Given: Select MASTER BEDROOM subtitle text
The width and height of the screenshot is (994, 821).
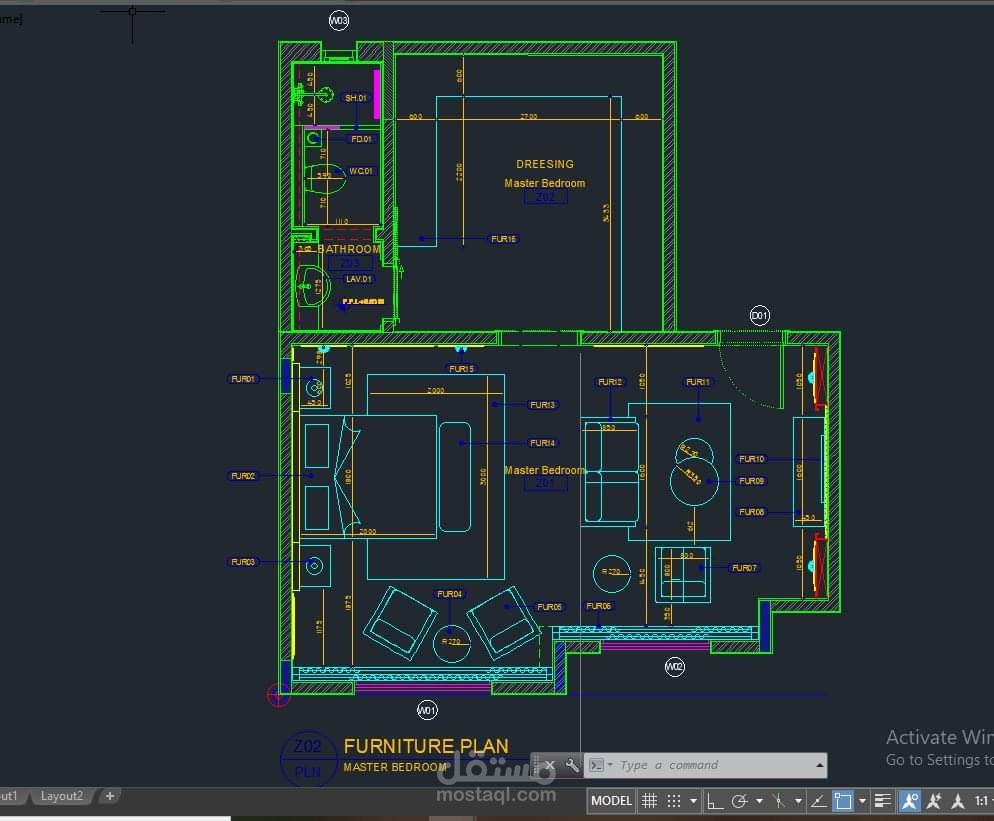Looking at the screenshot, I should (396, 767).
